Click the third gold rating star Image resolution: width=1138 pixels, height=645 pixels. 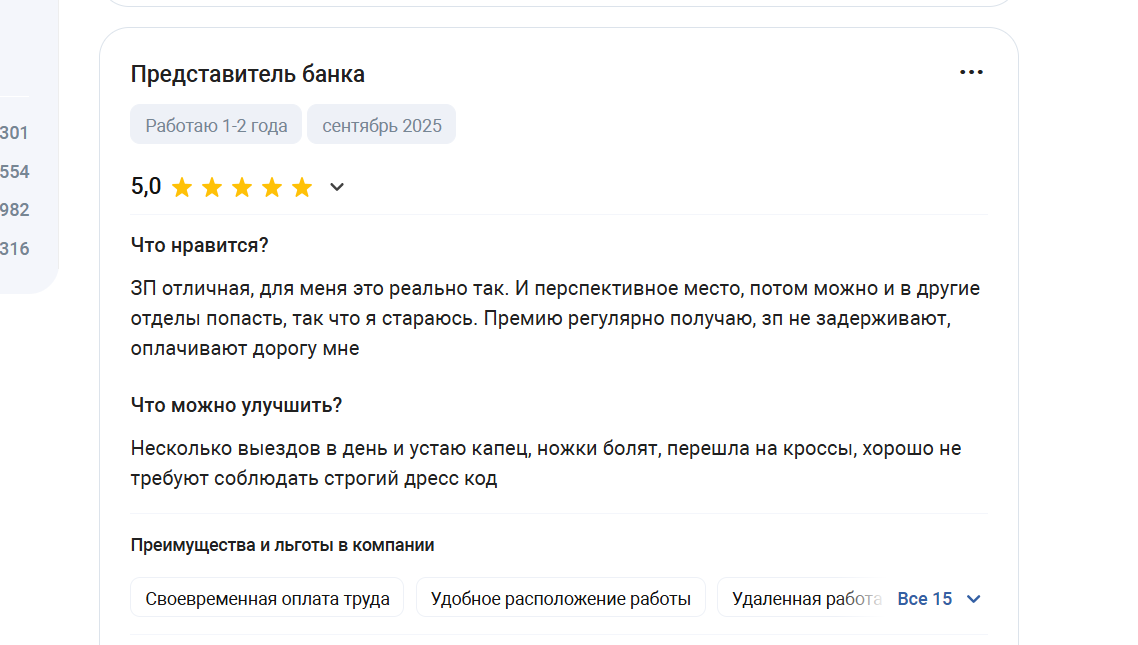[x=242, y=188]
